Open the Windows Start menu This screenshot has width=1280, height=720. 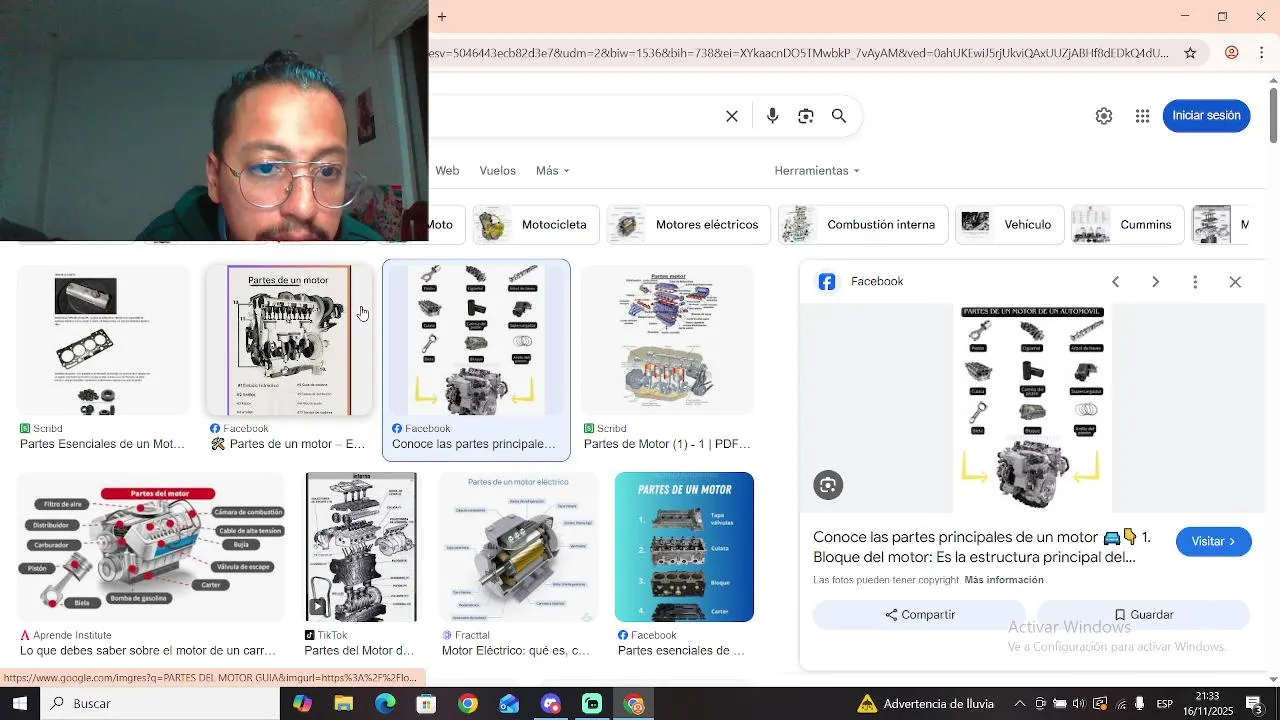point(19,704)
